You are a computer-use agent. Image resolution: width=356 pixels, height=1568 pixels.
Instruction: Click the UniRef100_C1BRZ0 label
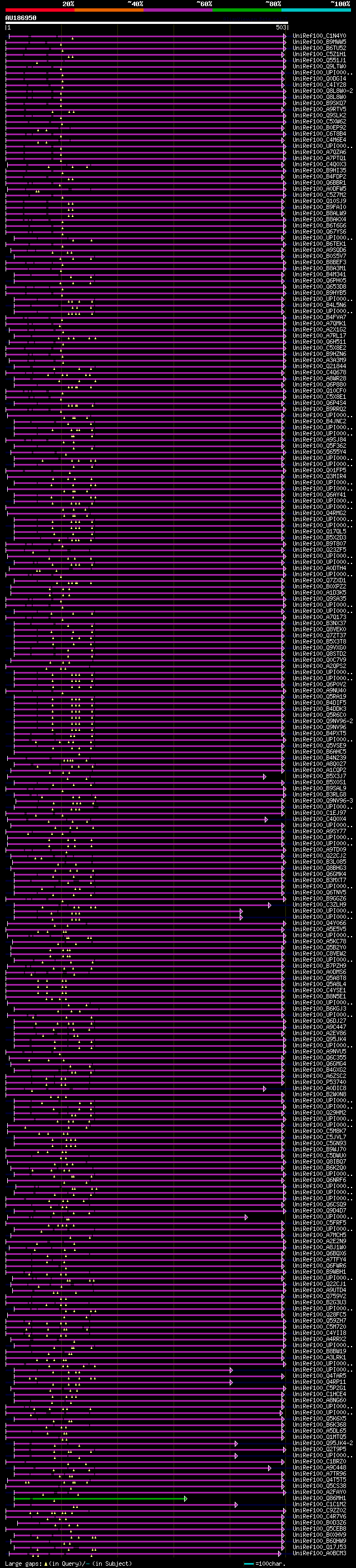[x=319, y=1461]
